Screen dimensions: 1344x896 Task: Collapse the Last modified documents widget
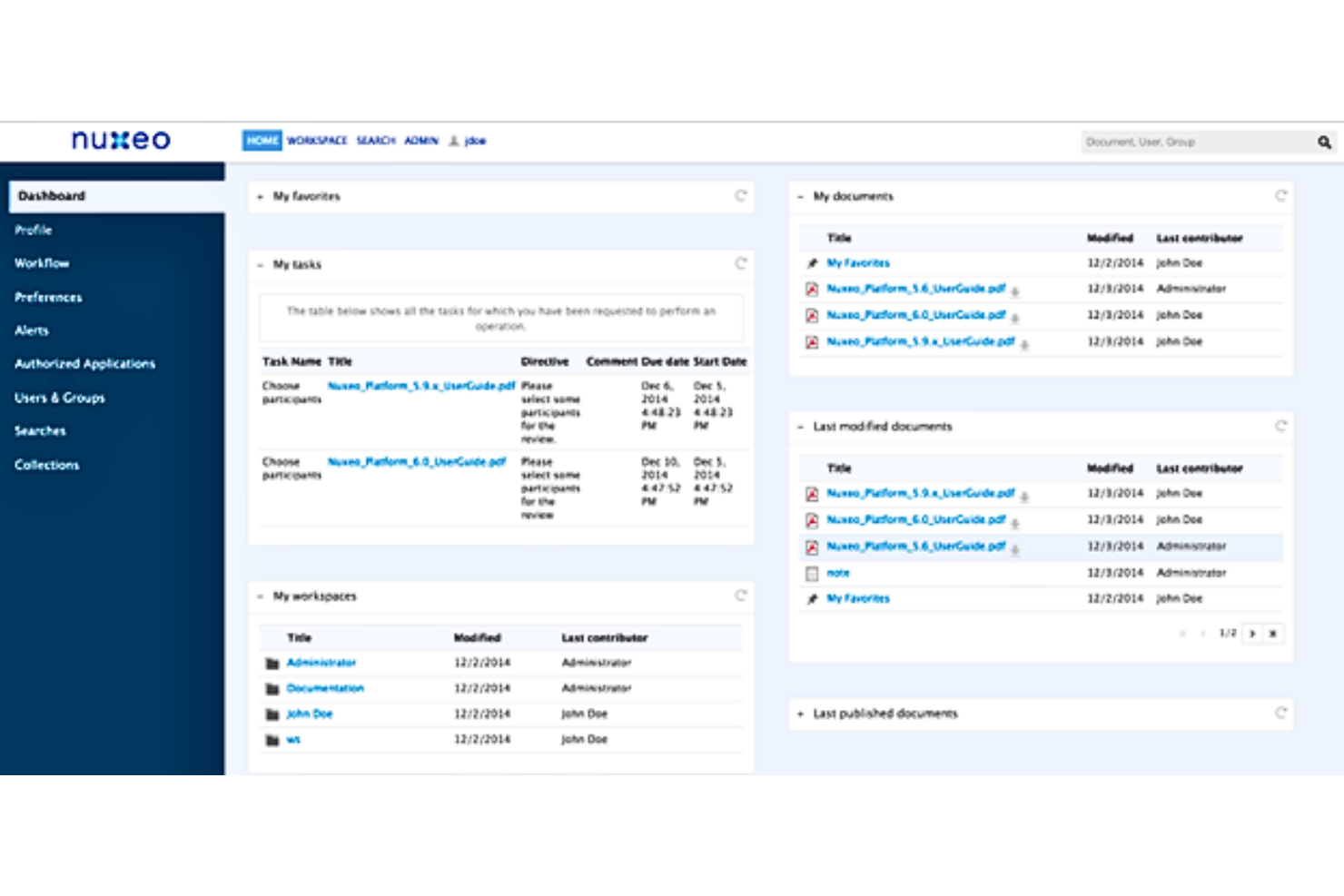(800, 427)
